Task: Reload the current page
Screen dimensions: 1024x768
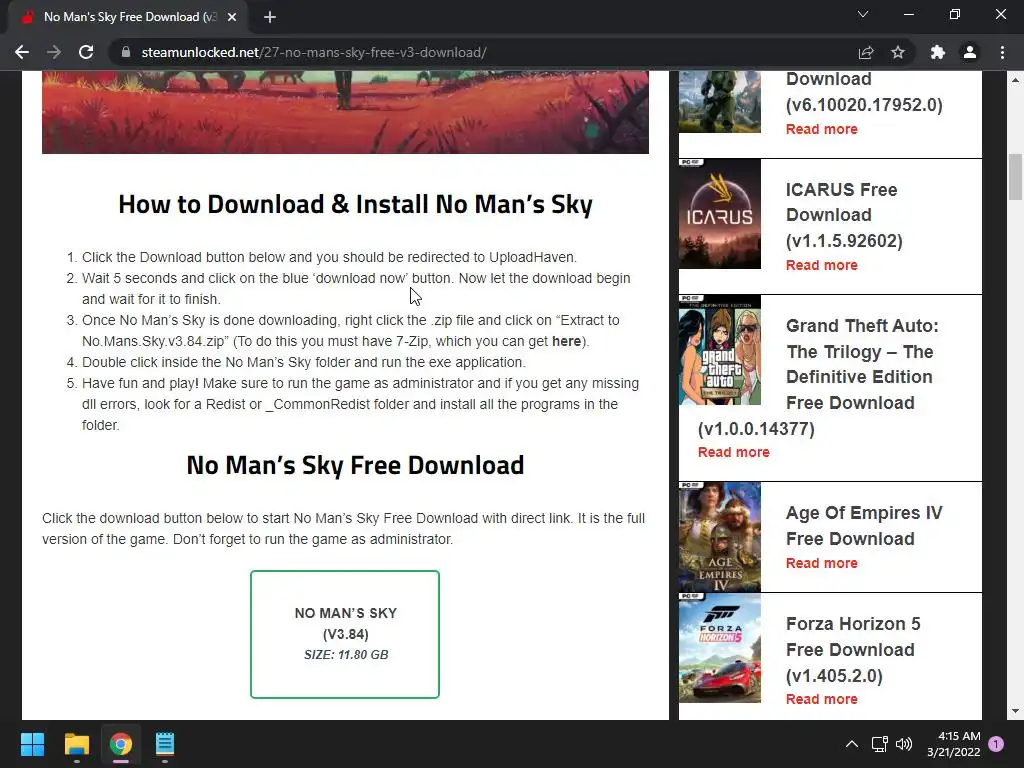Action: pos(86,52)
